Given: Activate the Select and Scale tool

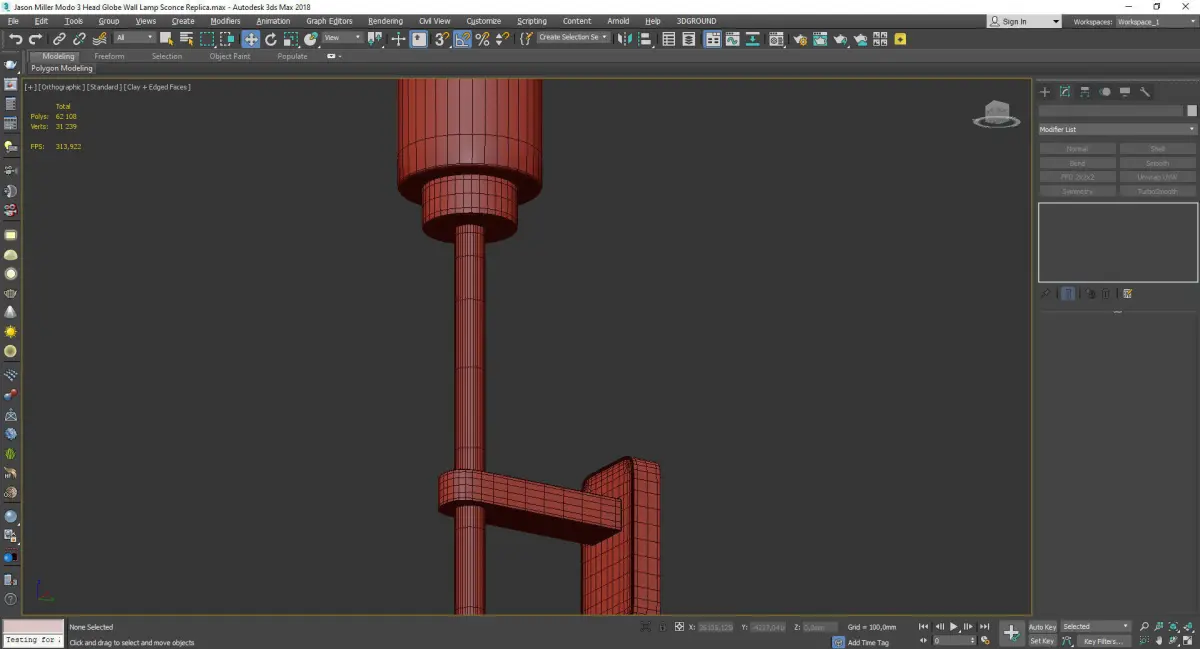Looking at the screenshot, I should 290,39.
